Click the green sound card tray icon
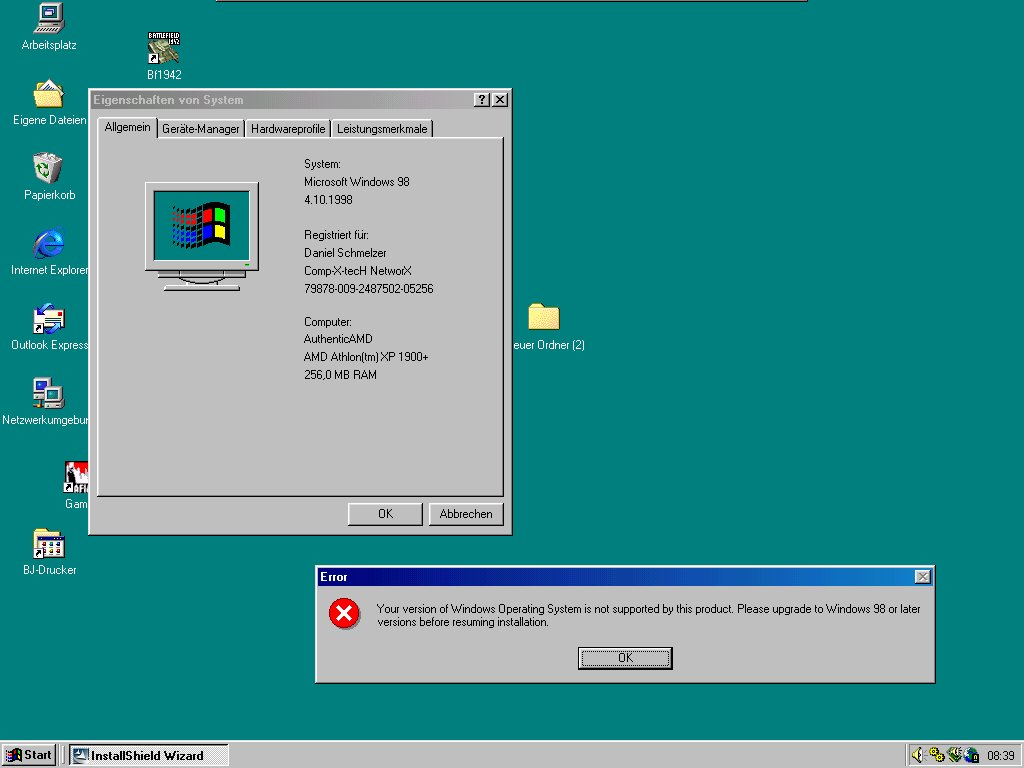 954,755
